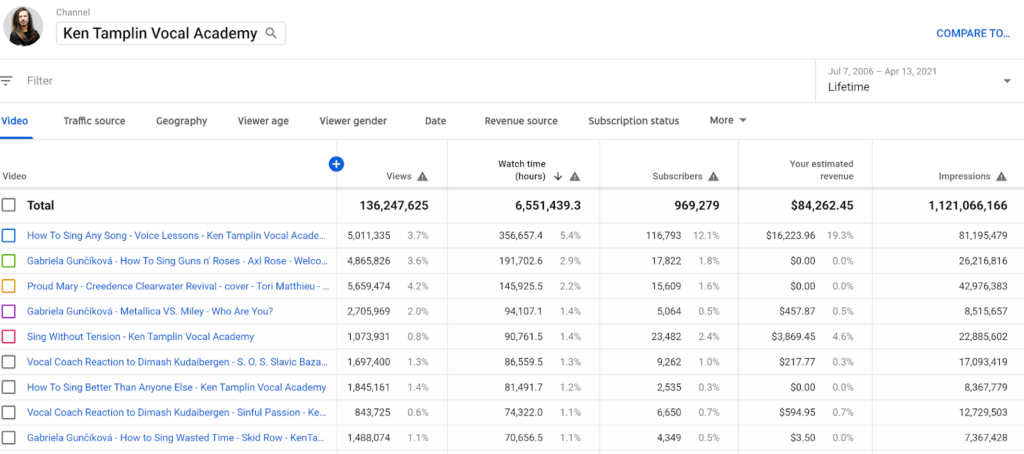Click the Jul 7, 2006 – Apr 13, 2021 date text
1024x454 pixels.
click(x=880, y=71)
